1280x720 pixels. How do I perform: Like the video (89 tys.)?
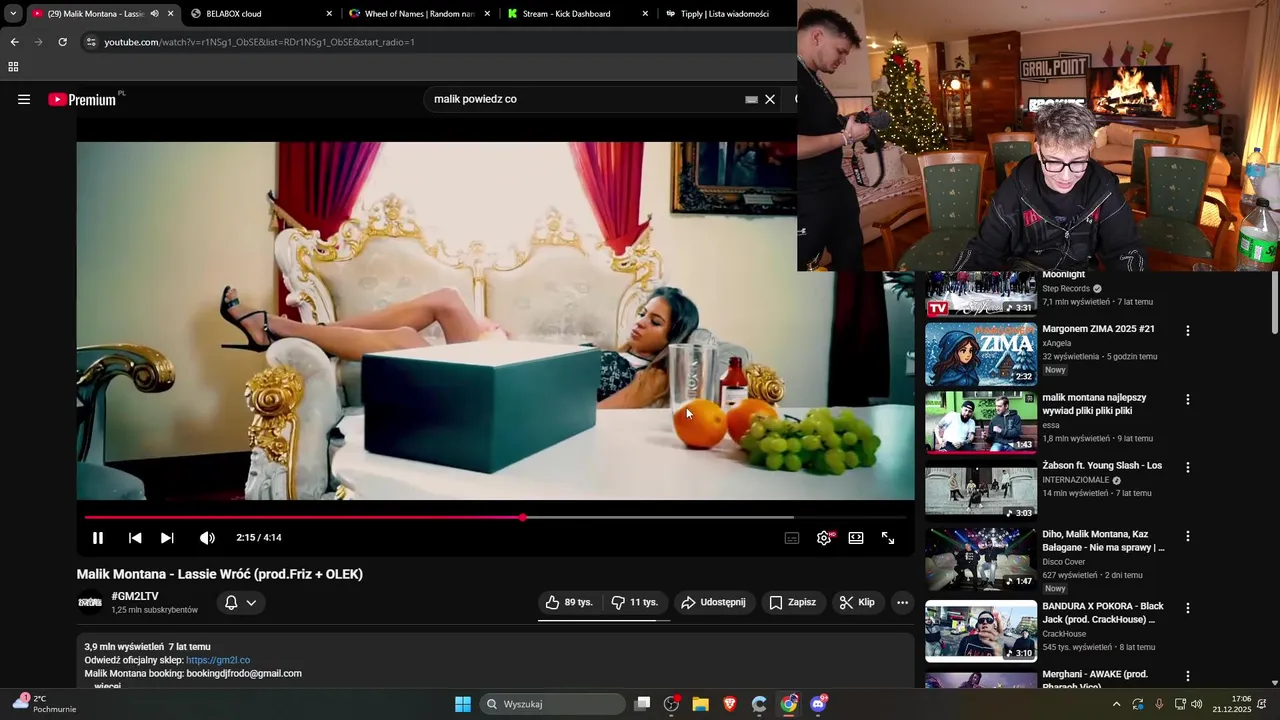click(569, 602)
